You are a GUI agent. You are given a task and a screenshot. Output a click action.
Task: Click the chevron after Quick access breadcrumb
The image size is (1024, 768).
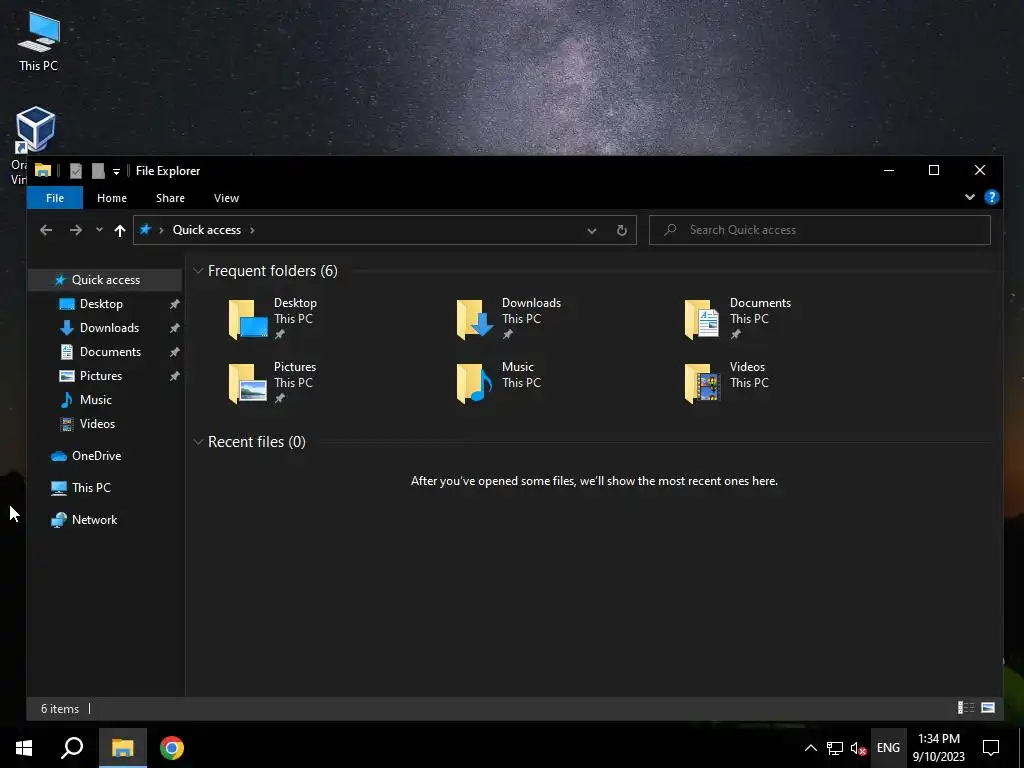coord(252,230)
